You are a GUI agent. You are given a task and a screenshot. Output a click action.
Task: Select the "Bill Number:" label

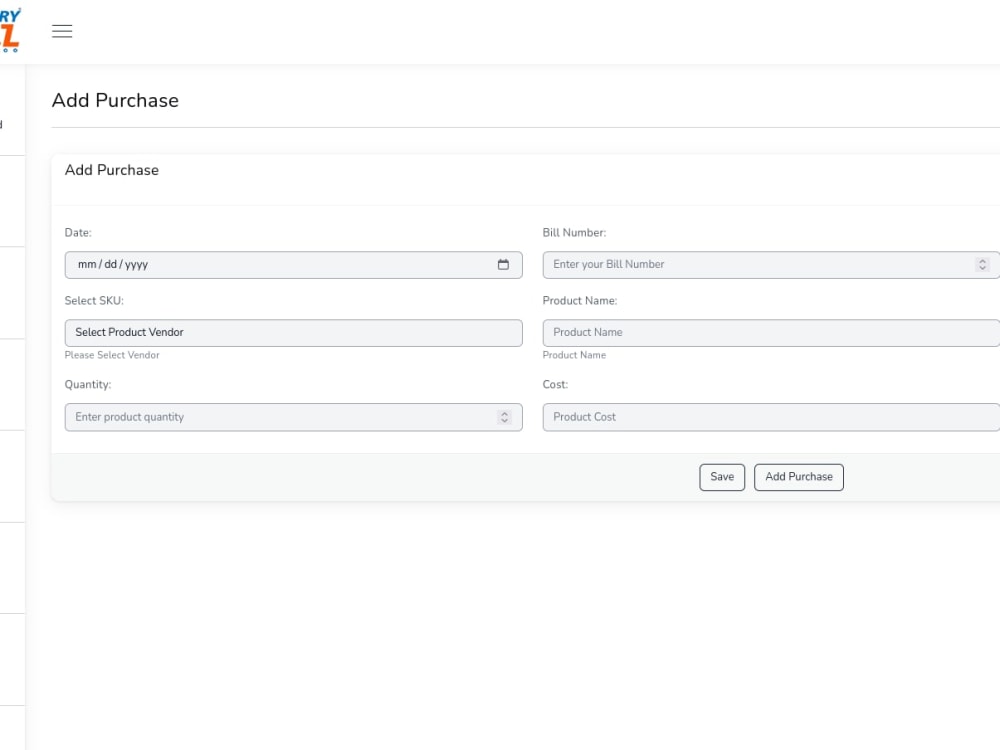point(574,233)
